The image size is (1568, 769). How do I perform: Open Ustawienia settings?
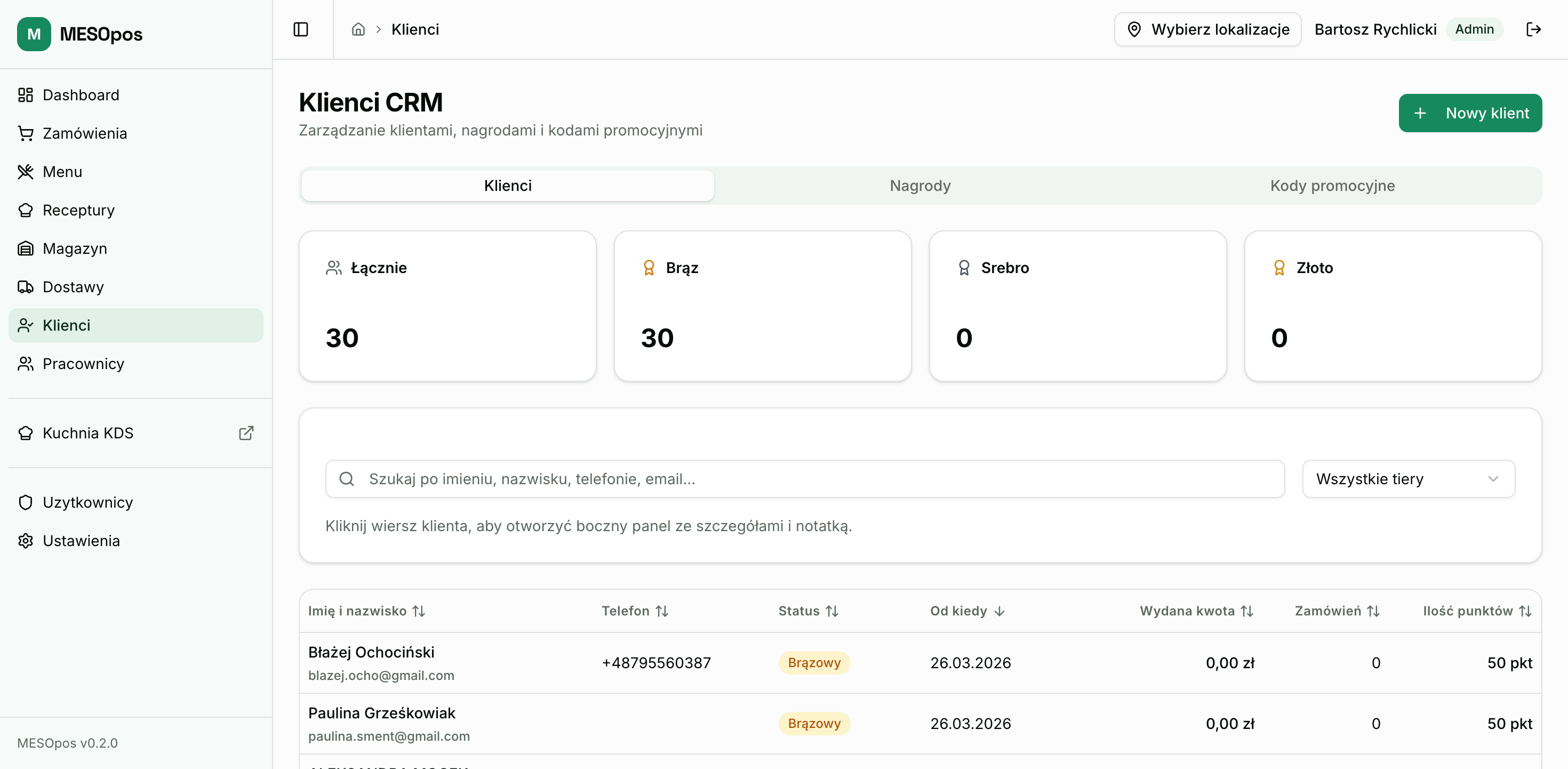(81, 540)
